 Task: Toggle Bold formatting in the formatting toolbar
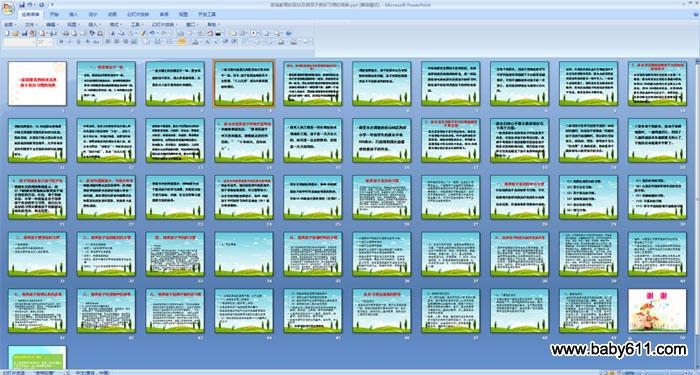point(61,42)
